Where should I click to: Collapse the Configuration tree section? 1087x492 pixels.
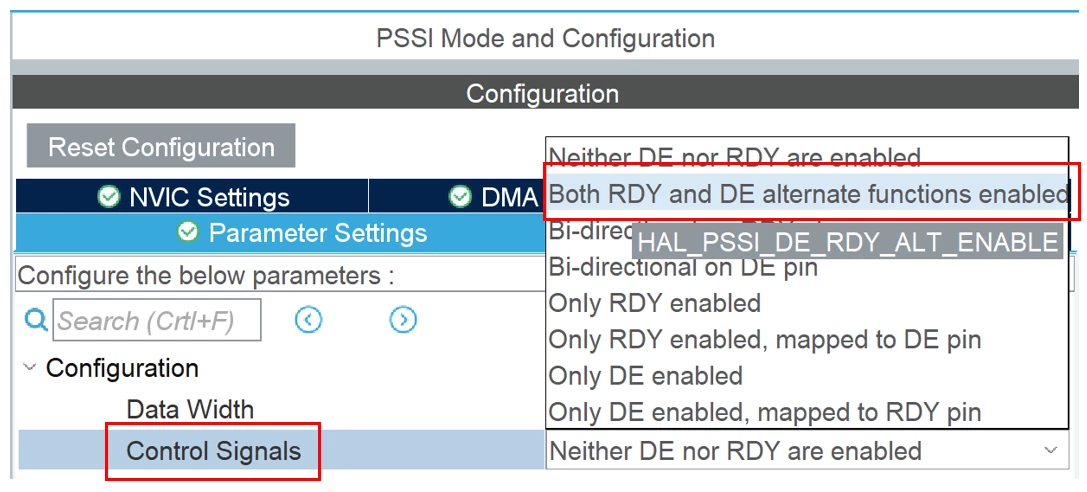[x=29, y=367]
